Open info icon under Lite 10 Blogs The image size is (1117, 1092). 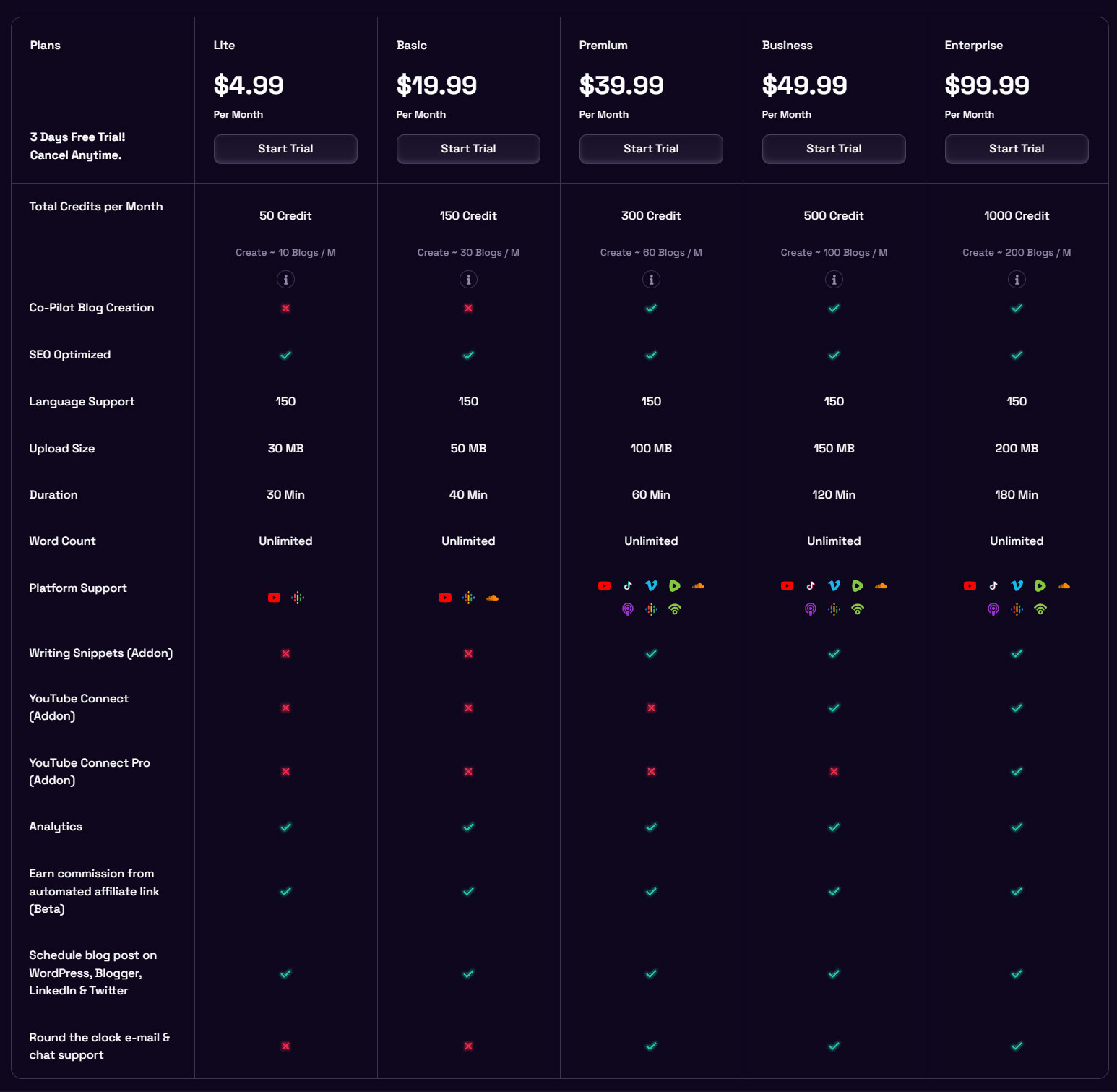(285, 280)
